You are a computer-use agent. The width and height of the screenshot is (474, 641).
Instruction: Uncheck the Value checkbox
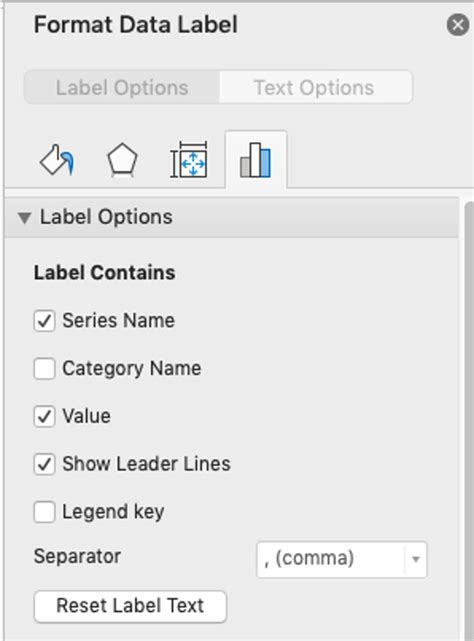point(44,416)
